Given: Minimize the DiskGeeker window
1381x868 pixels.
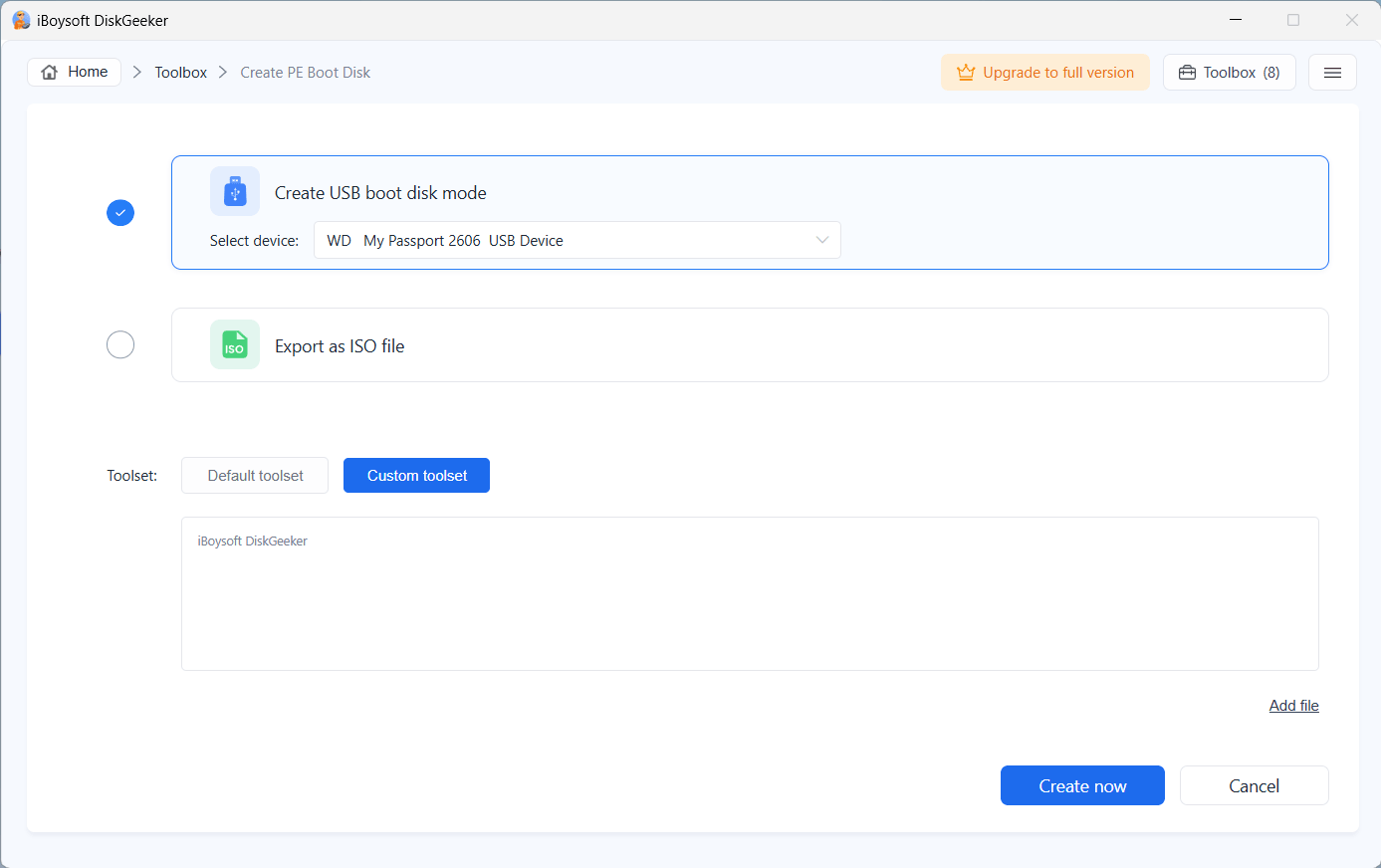Looking at the screenshot, I should coord(1236,20).
